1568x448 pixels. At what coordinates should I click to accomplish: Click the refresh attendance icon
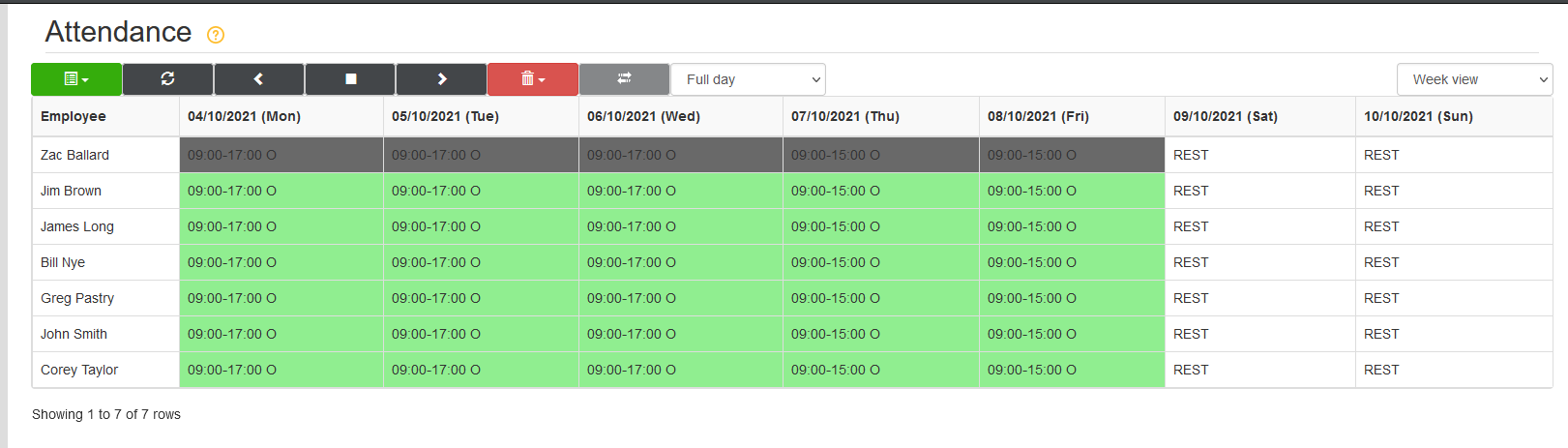[x=167, y=79]
